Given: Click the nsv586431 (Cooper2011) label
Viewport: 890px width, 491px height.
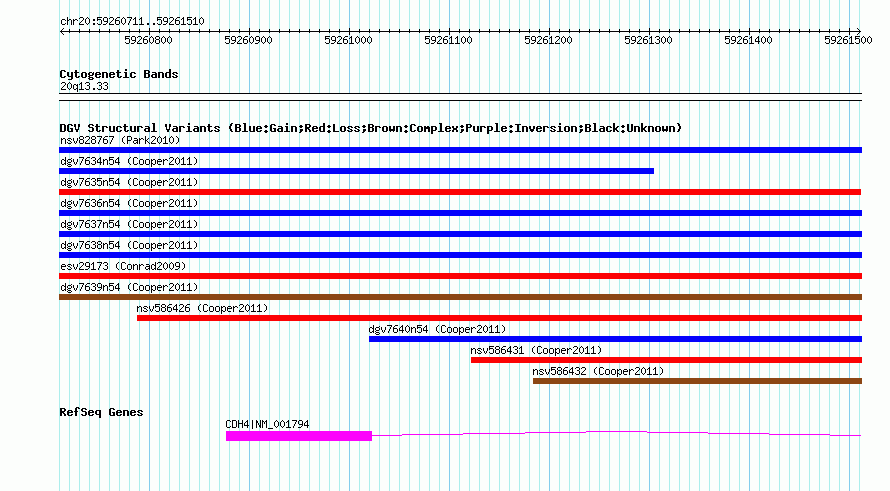Looking at the screenshot, I should [x=536, y=350].
